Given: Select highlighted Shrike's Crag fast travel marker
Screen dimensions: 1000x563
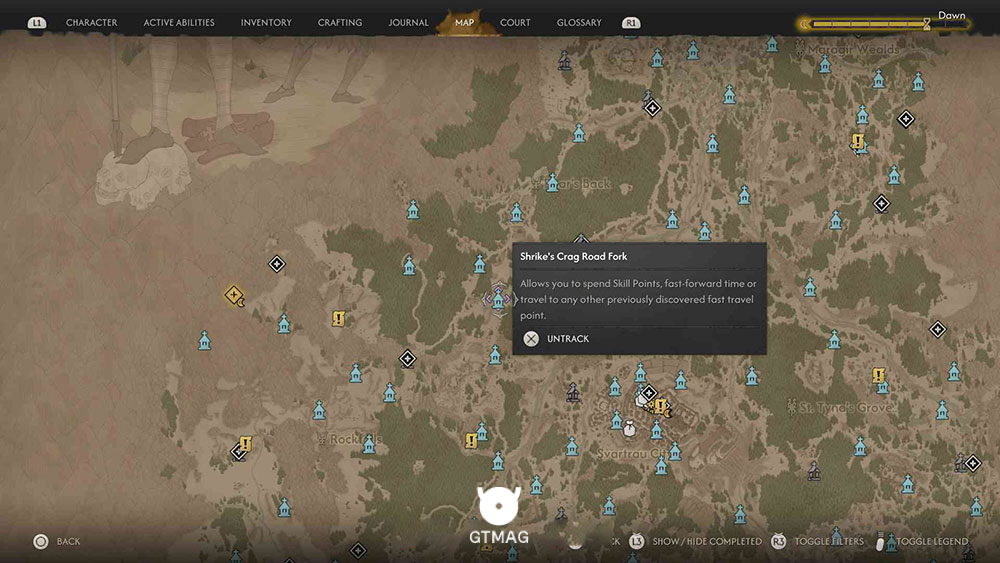Looking at the screenshot, I should click(498, 298).
